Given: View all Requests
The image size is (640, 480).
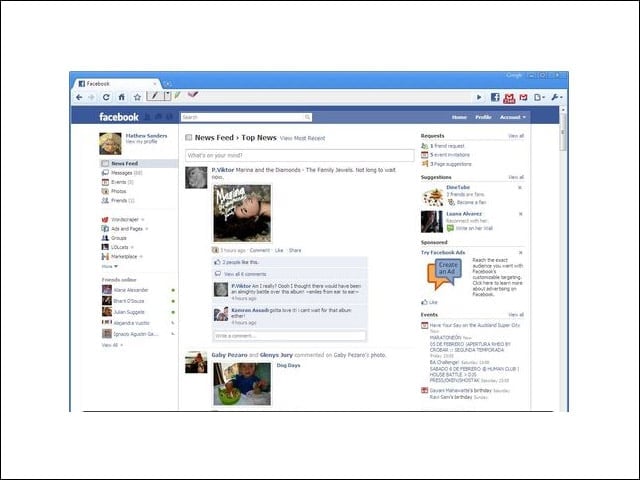Looking at the screenshot, I should coord(516,136).
